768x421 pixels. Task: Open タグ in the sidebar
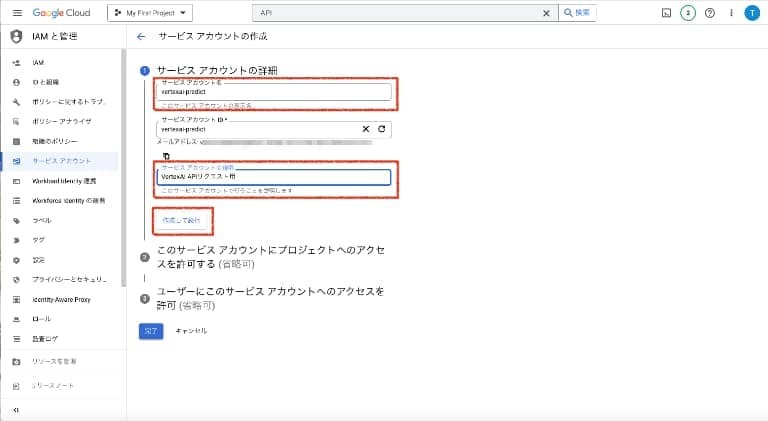click(61, 240)
